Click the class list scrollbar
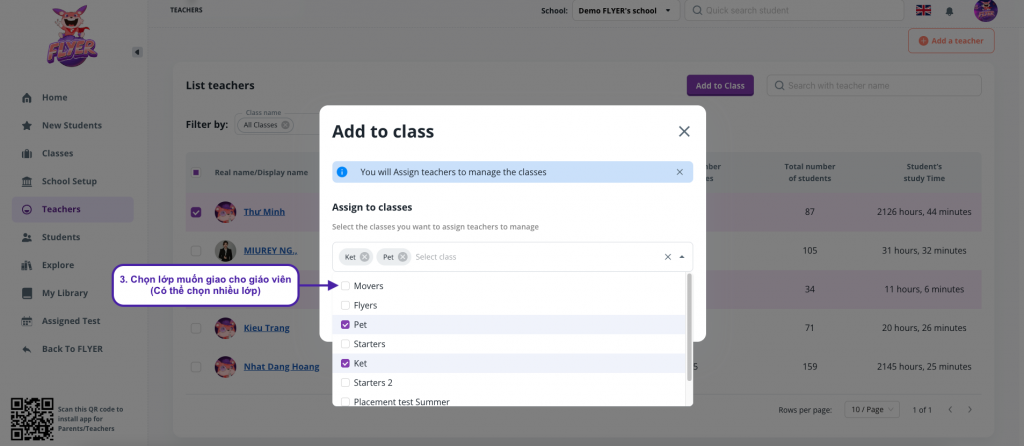The image size is (1024, 446). pyautogui.click(x=688, y=330)
